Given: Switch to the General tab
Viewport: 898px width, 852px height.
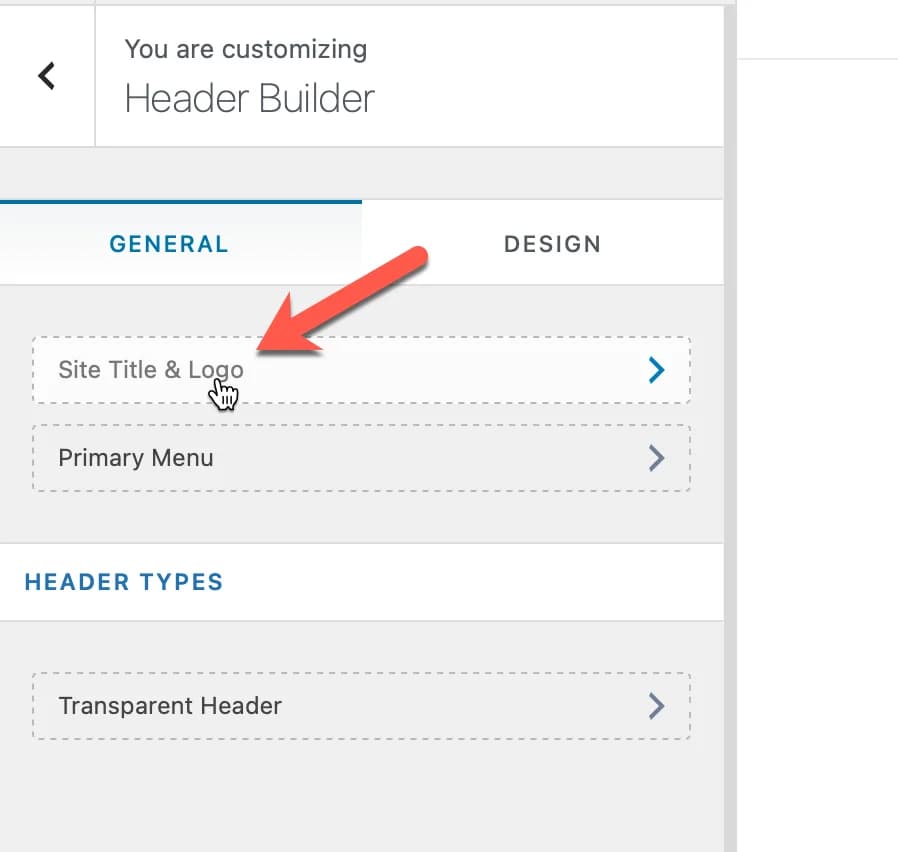Looking at the screenshot, I should tap(169, 244).
